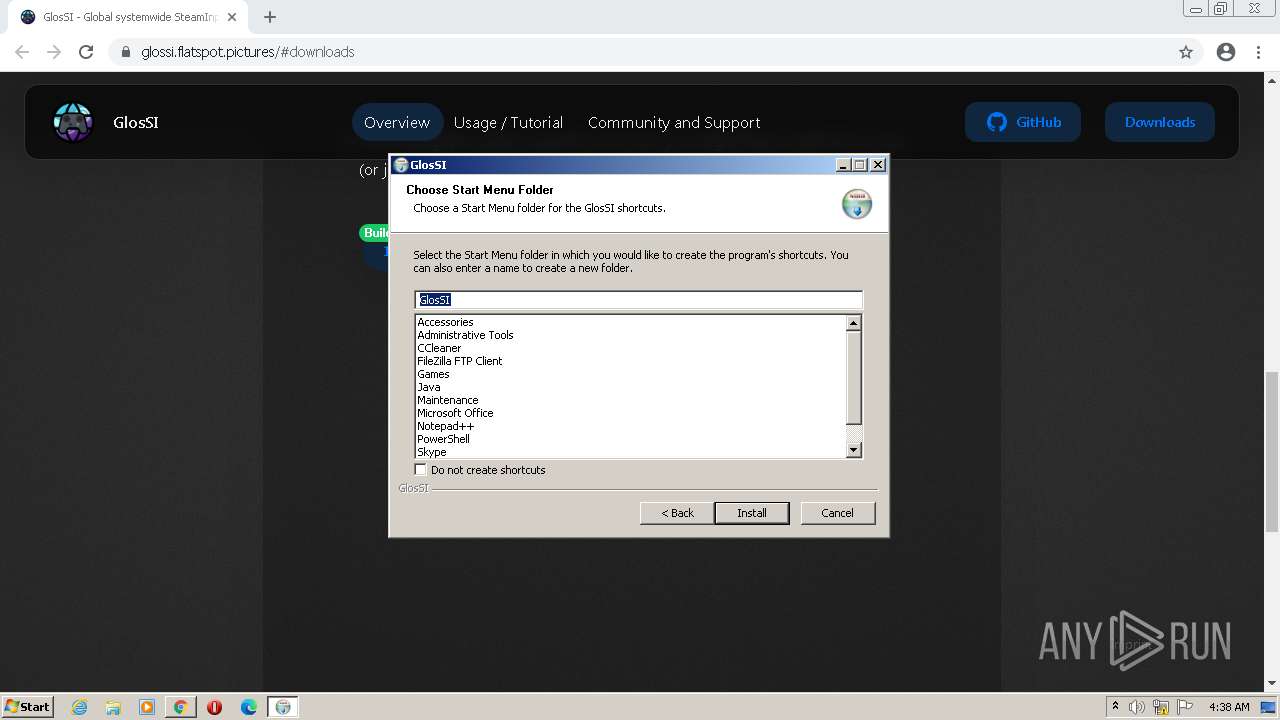1280x720 pixels.
Task: Select Games in the folder list
Action: click(433, 374)
